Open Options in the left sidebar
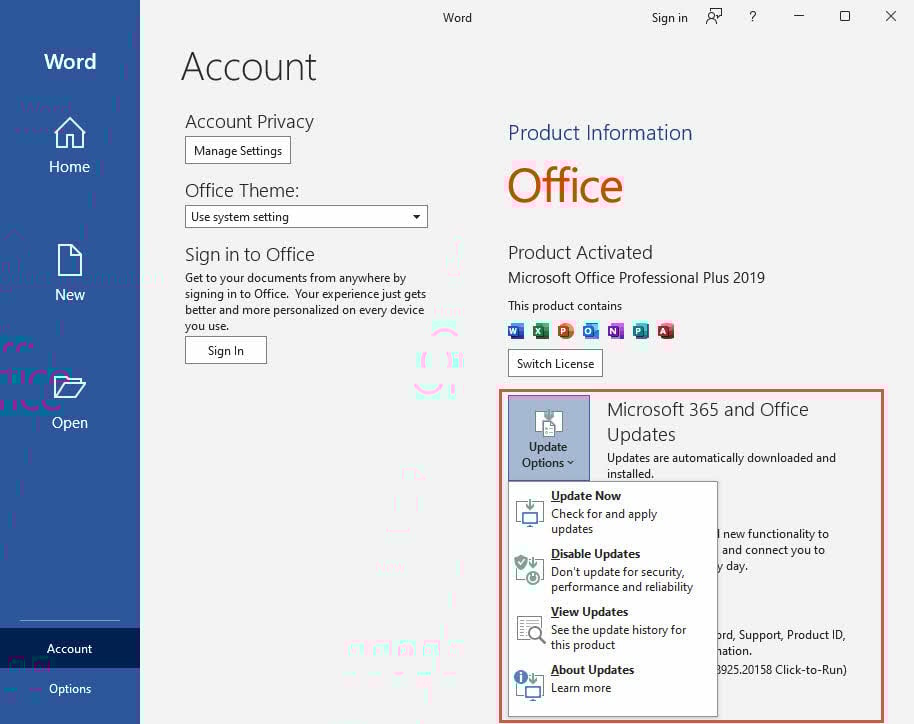914x724 pixels. click(69, 688)
